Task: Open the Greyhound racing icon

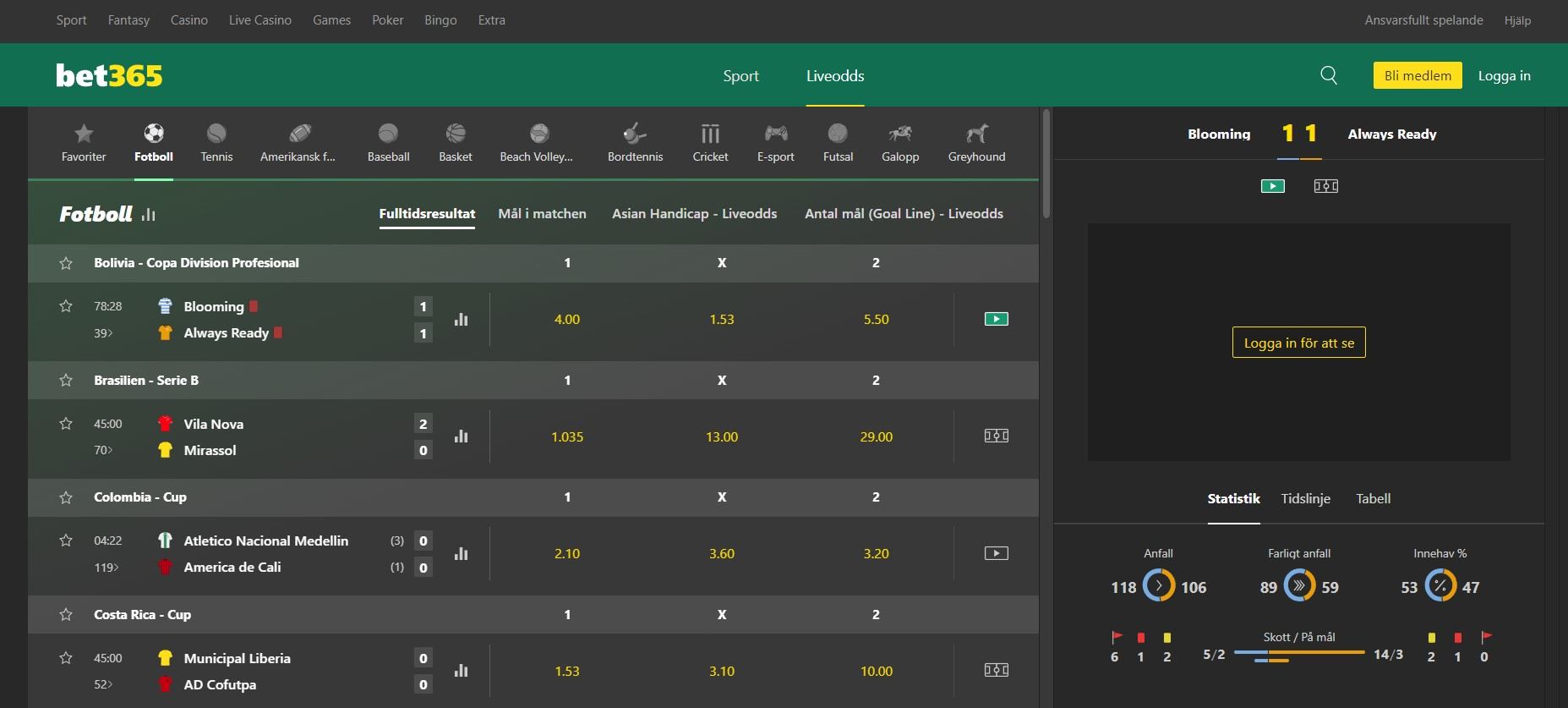Action: 977,133
